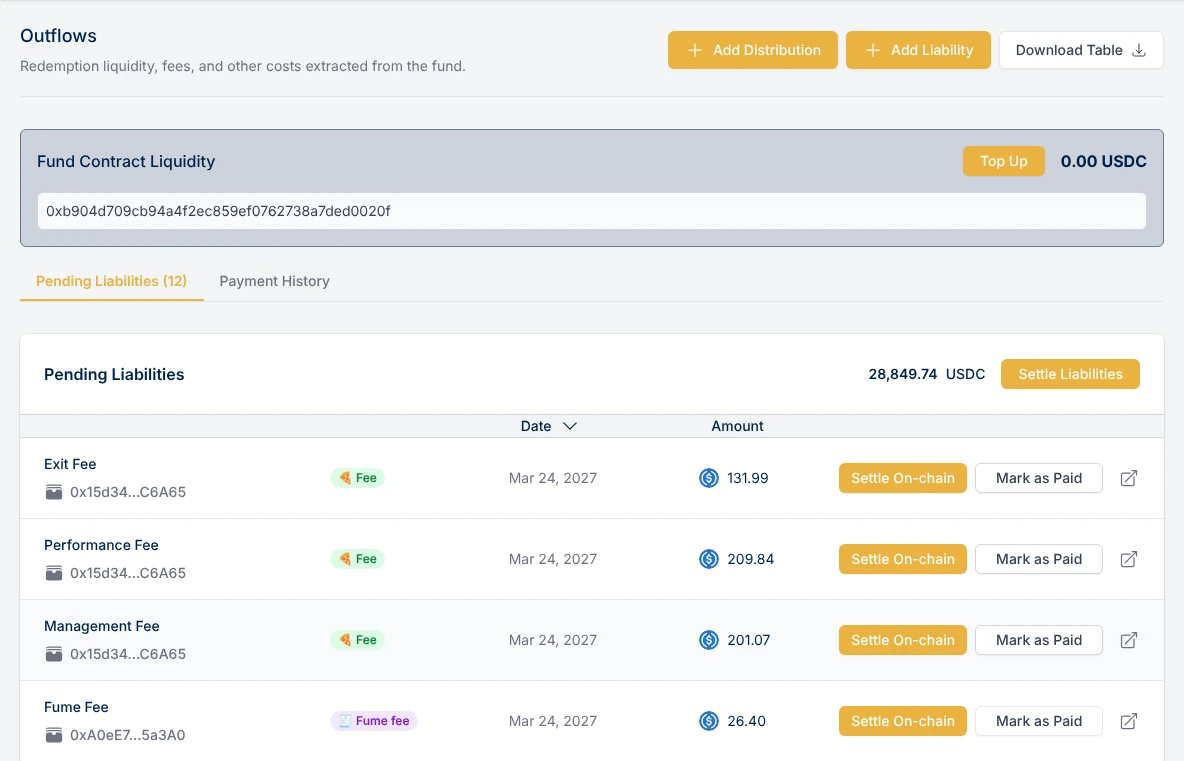Click wallet icon under Fume Fee
Viewport: 1184px width, 761px height.
(54, 735)
